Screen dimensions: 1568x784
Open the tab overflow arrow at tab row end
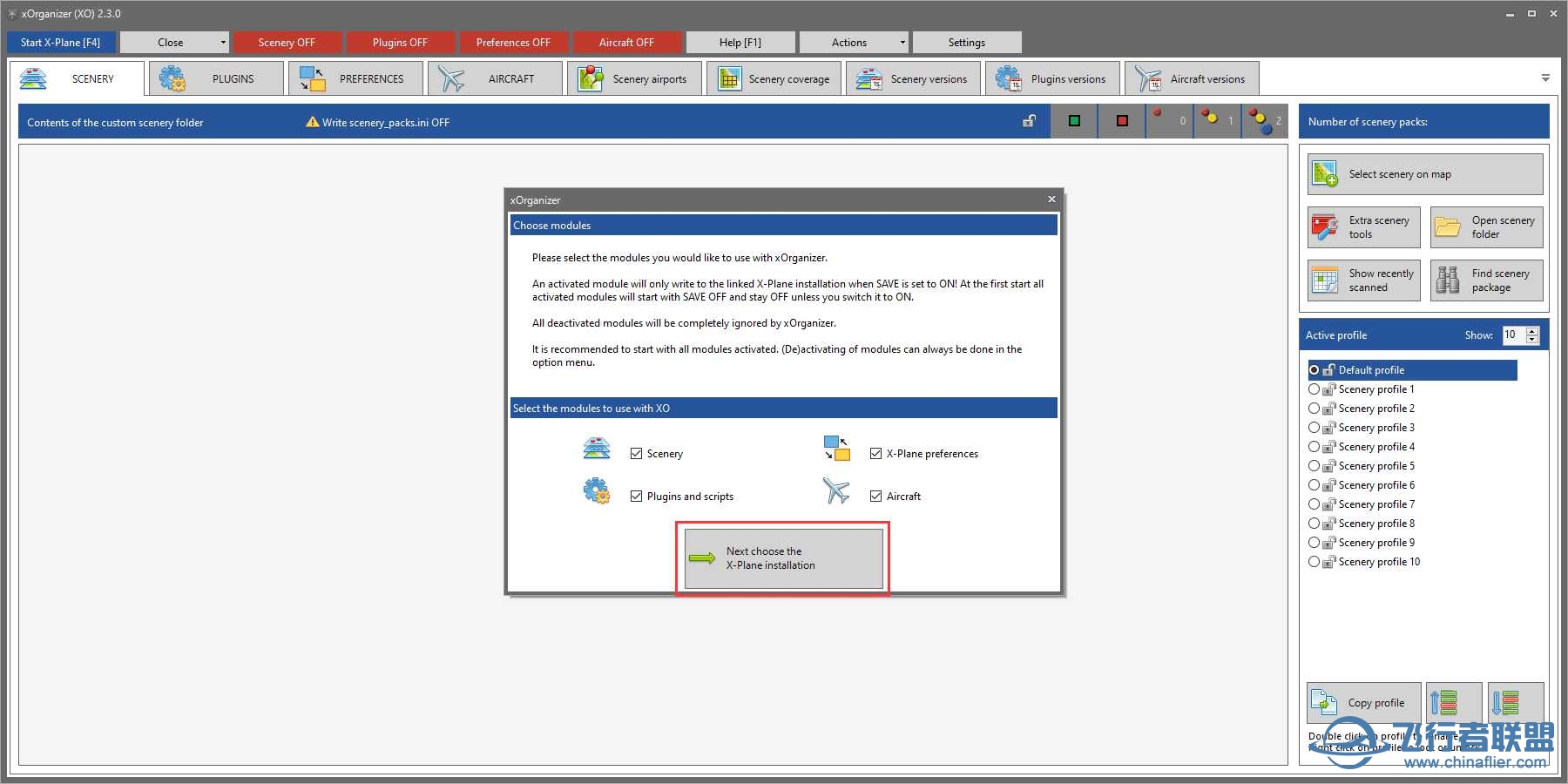tap(1545, 78)
